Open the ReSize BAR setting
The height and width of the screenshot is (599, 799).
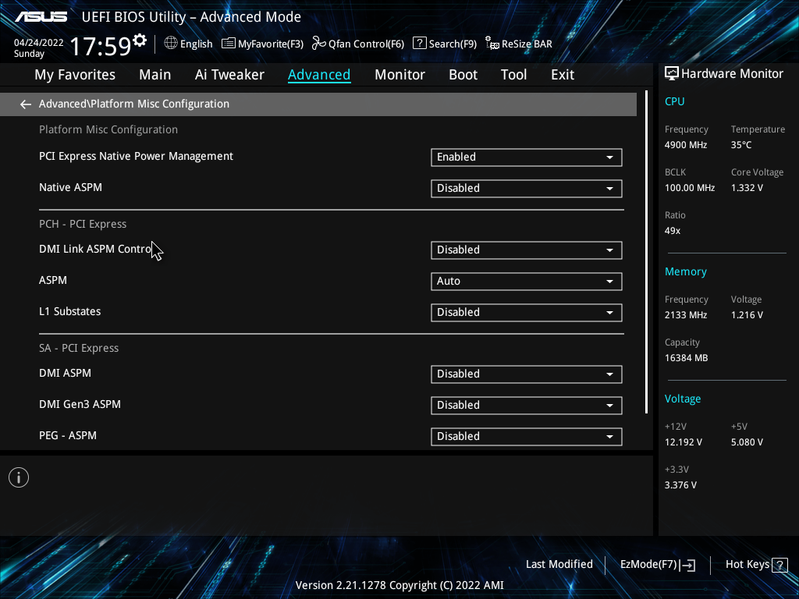(519, 44)
